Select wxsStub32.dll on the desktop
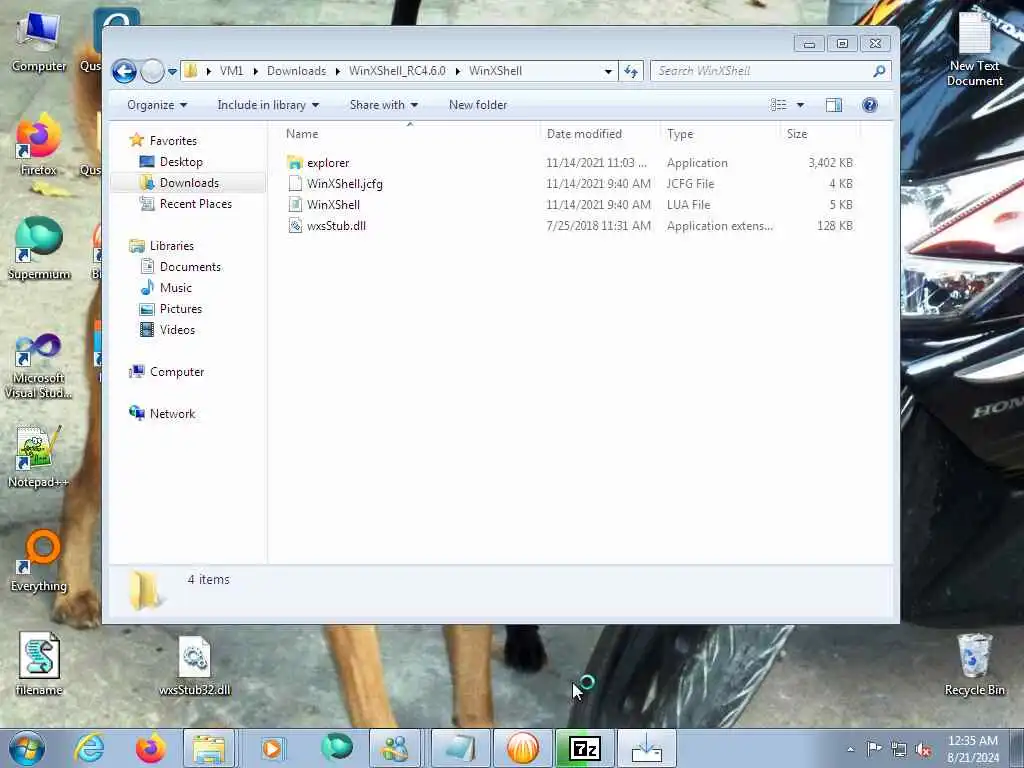This screenshot has width=1024, height=768. pos(195,665)
